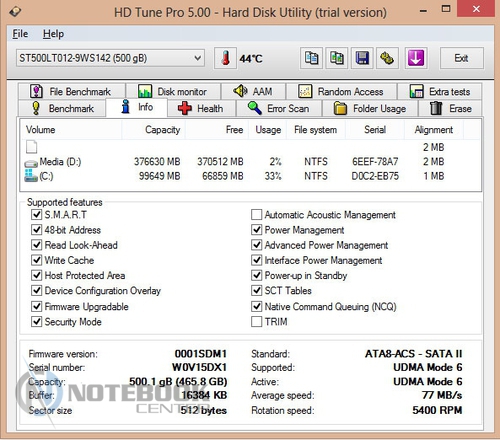
Task: Click the blank unnamed volume icon
Action: click(x=32, y=147)
